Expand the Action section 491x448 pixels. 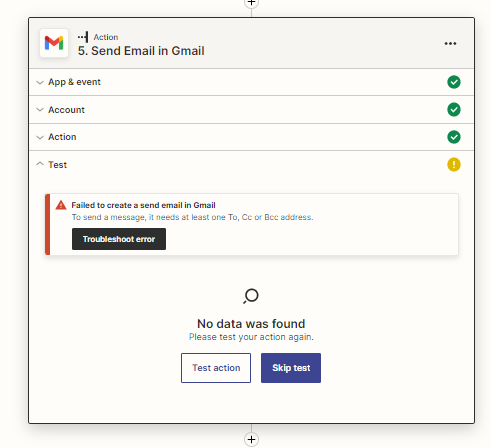click(x=251, y=137)
